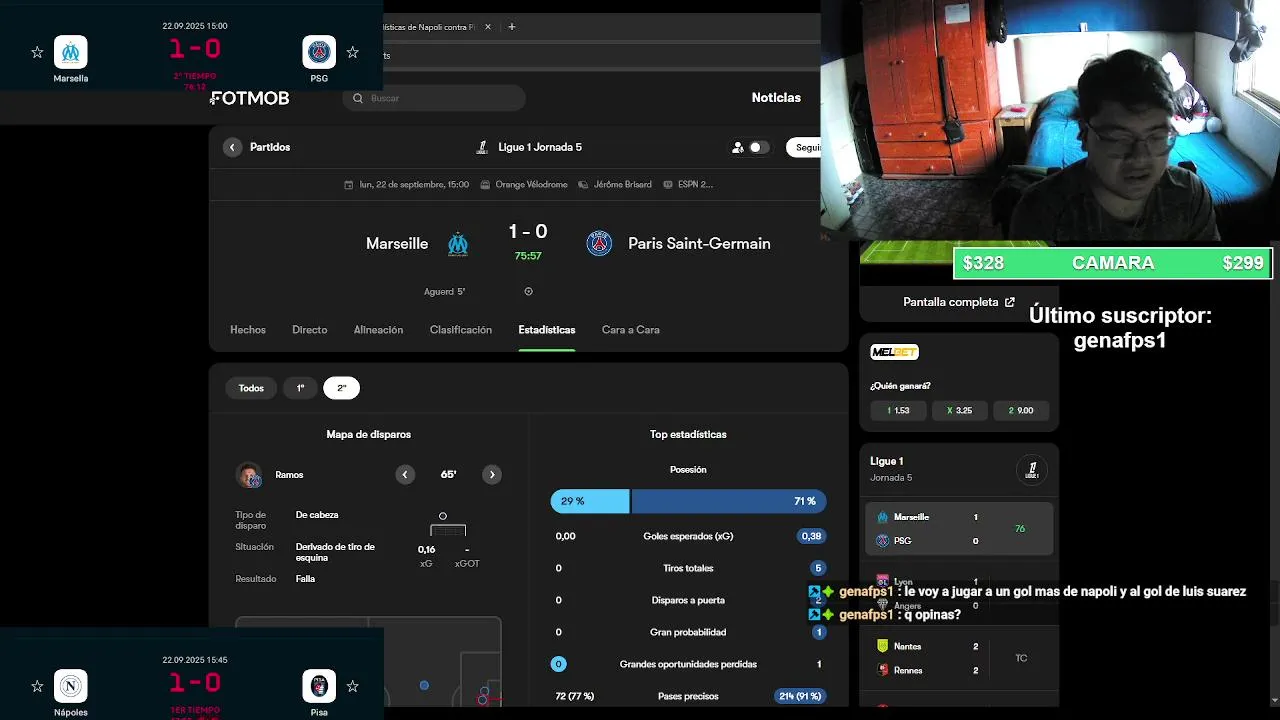Favorite Nápoles with its star icon

click(37, 686)
